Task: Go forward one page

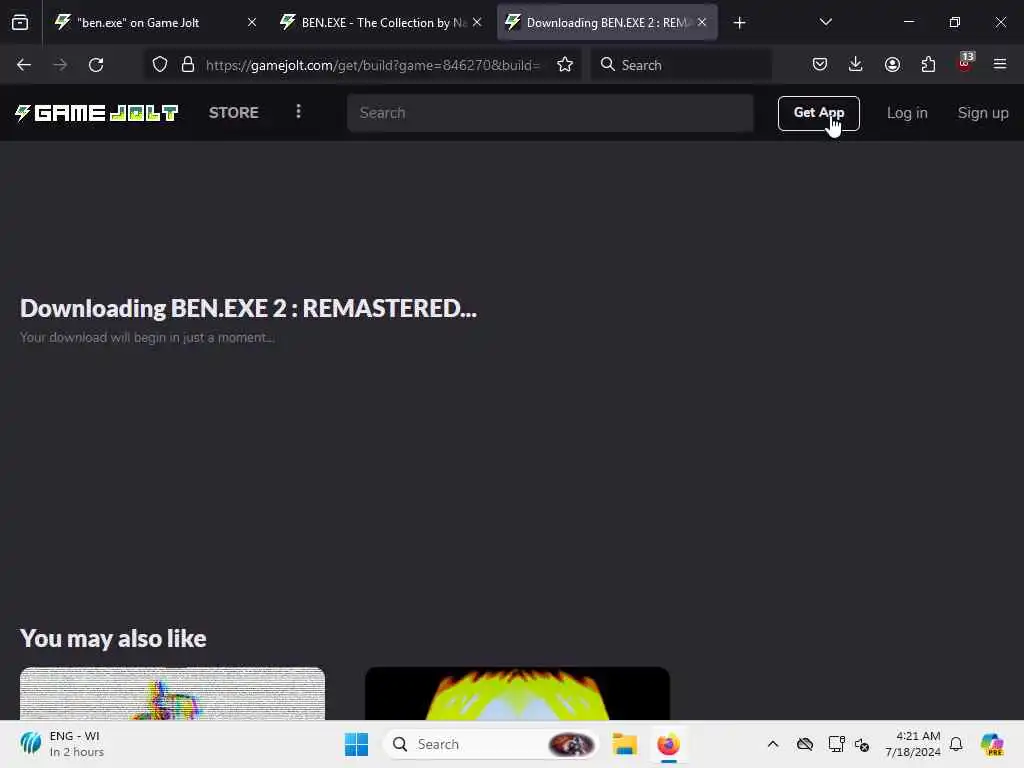Action: [60, 65]
